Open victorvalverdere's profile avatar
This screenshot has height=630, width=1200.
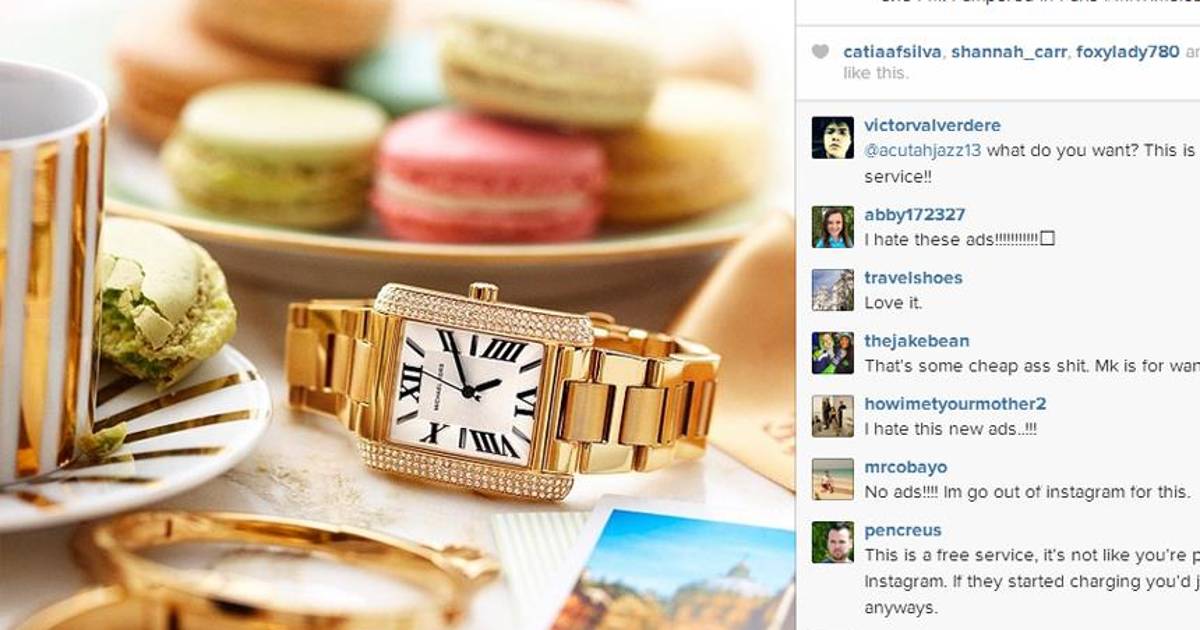[x=832, y=138]
